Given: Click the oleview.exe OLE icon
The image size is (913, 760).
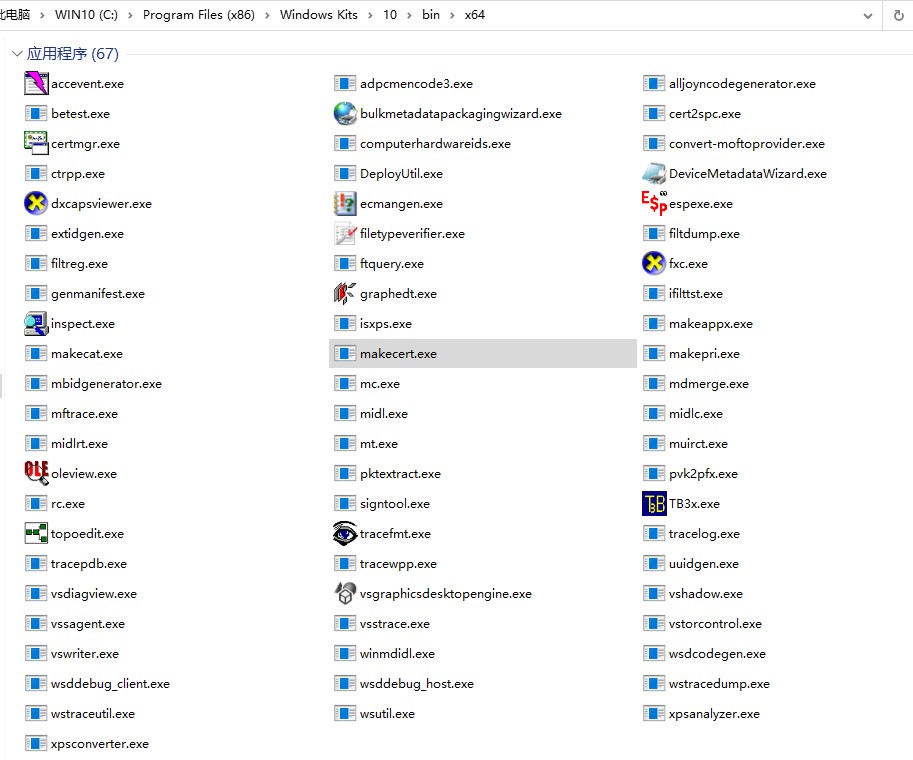Looking at the screenshot, I should 36,474.
